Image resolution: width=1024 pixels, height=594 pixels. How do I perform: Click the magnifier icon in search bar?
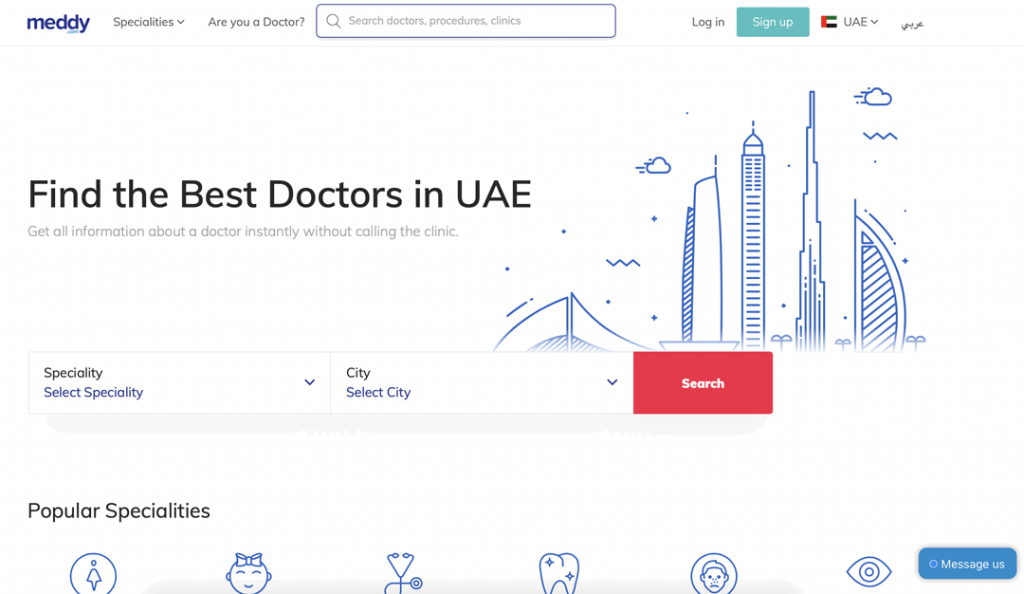point(334,21)
